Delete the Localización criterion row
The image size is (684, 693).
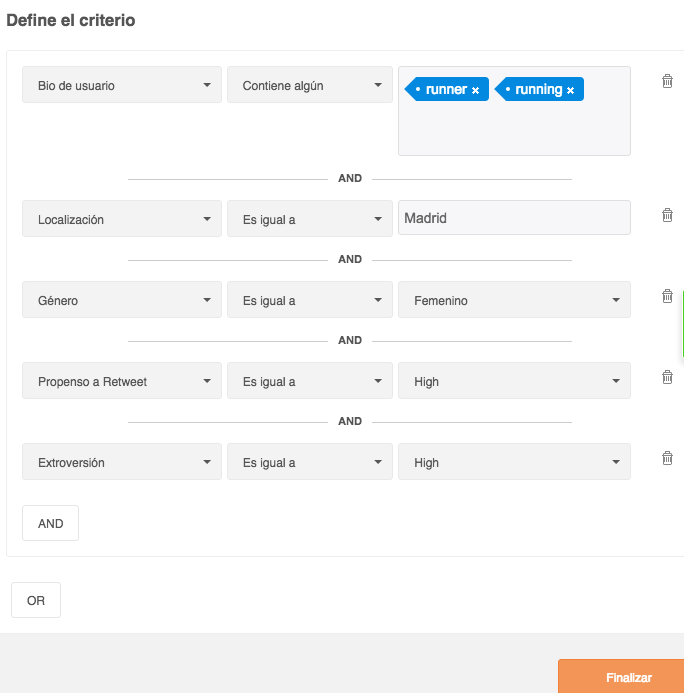point(667,215)
